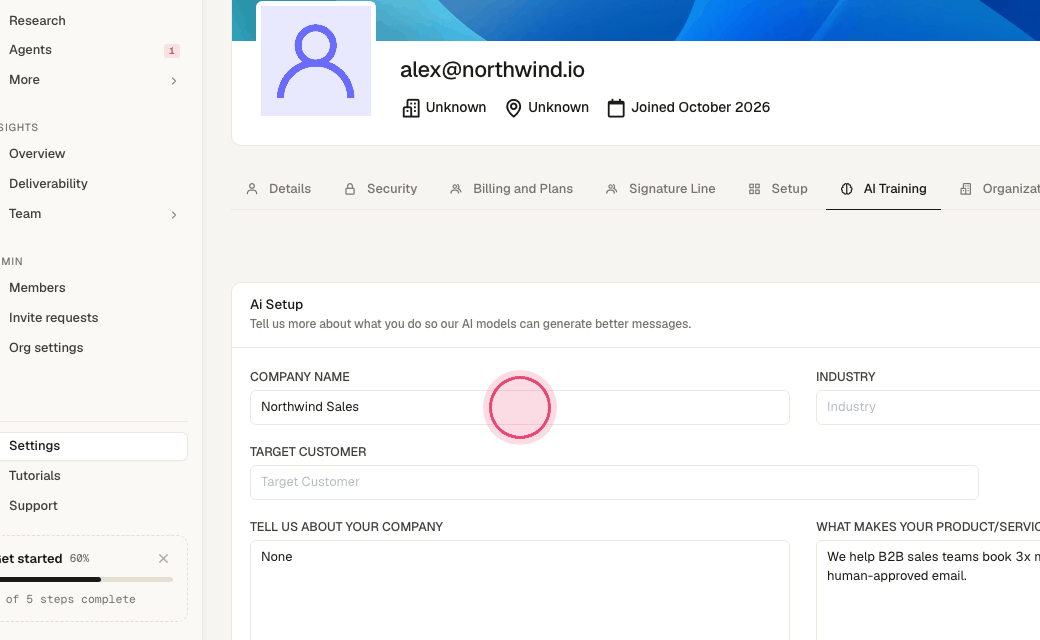
Task: Click the building icon next to first Unknown
Action: (411, 108)
